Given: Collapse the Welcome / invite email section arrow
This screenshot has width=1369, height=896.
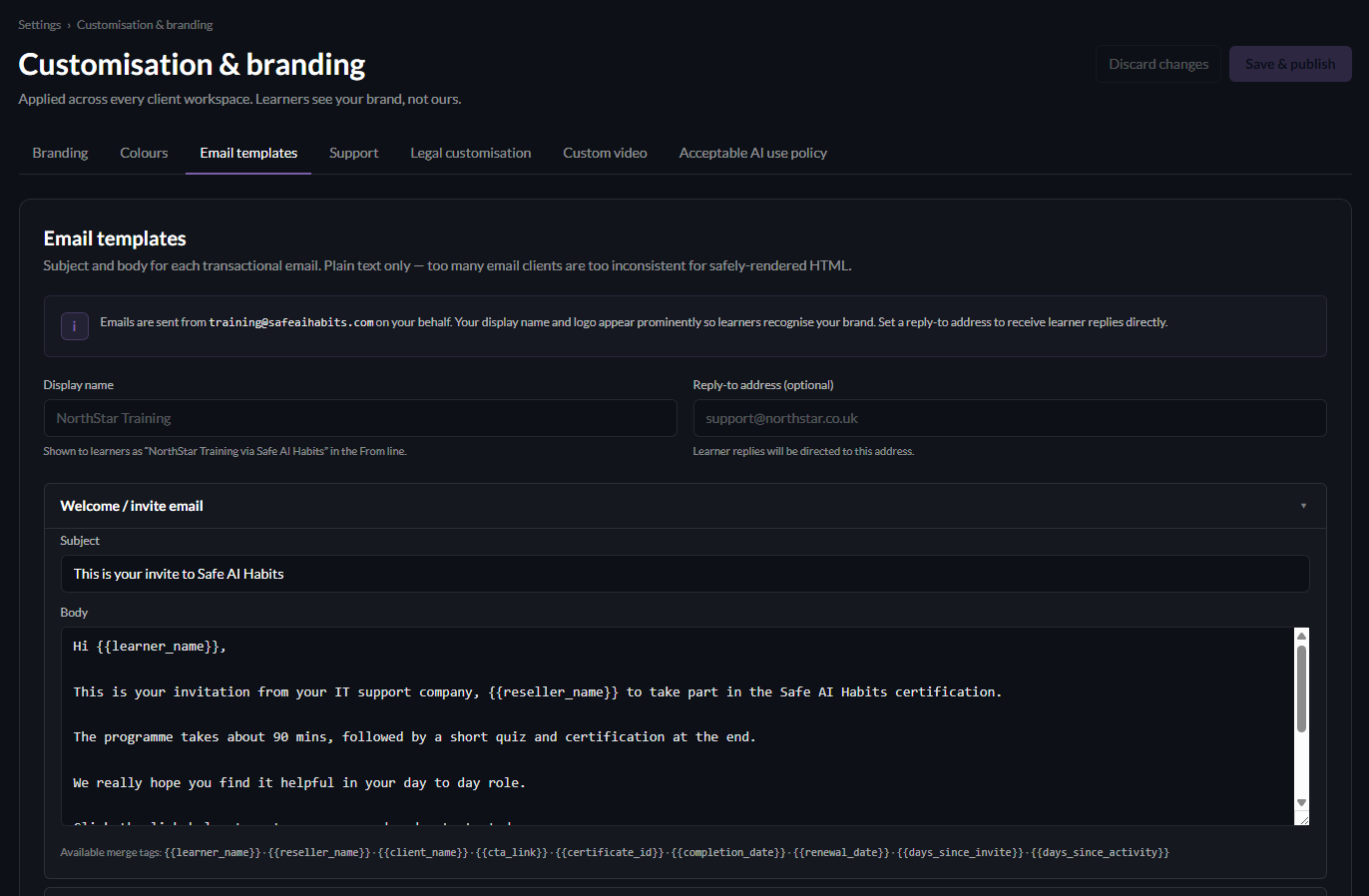Looking at the screenshot, I should [1303, 506].
